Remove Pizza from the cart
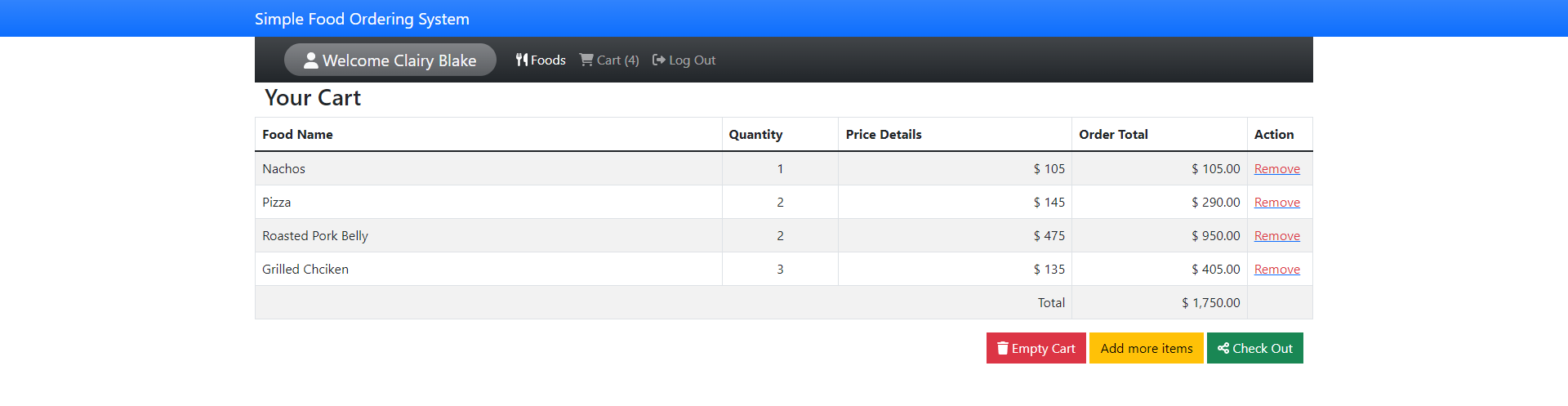Image resolution: width=1568 pixels, height=406 pixels. point(1276,202)
